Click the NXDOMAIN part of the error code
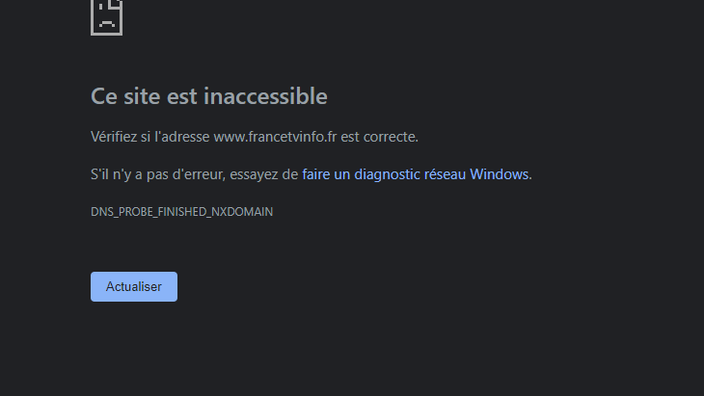The height and width of the screenshot is (396, 704). point(242,212)
